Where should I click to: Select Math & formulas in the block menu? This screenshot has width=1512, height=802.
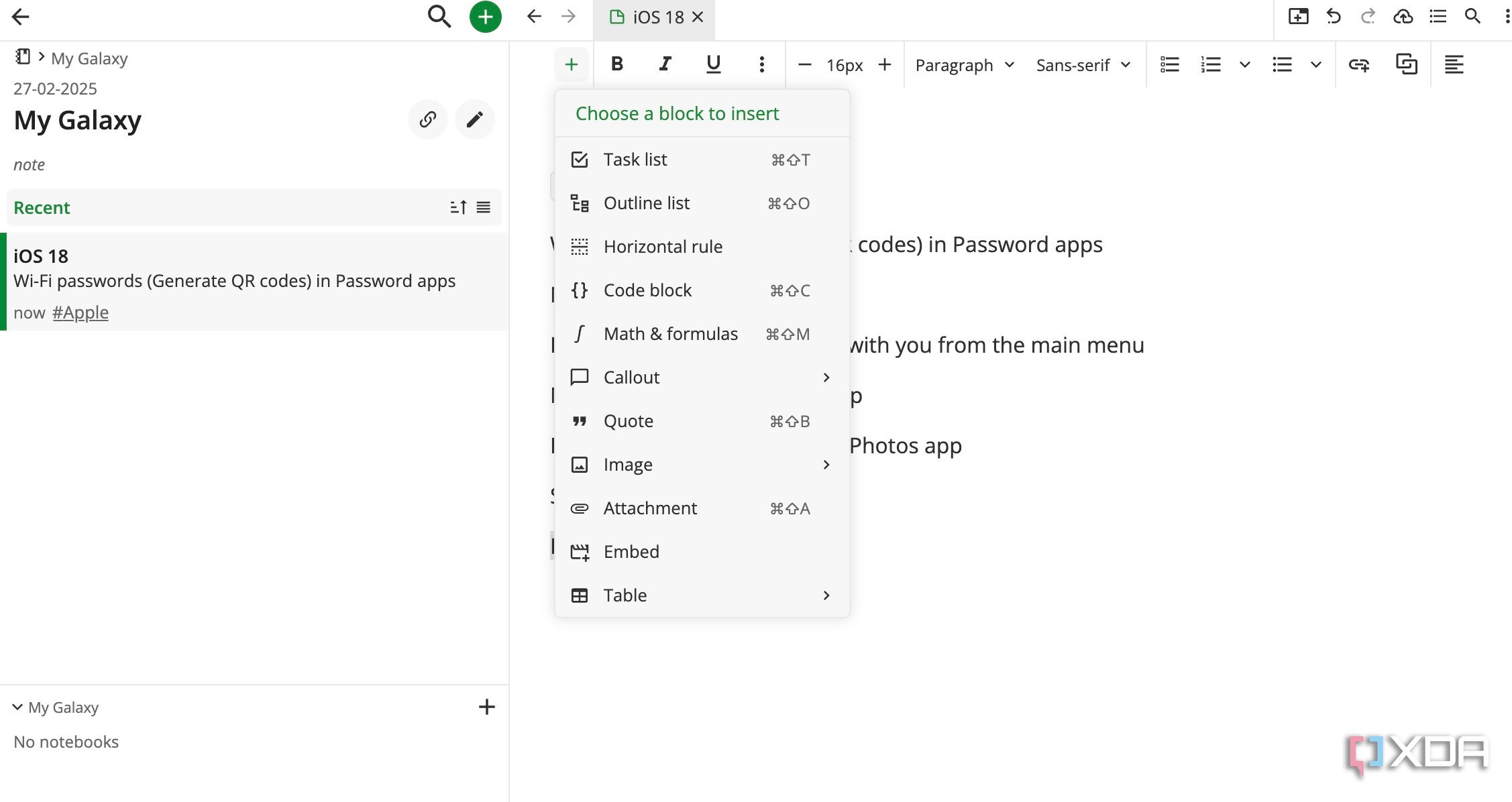click(702, 334)
